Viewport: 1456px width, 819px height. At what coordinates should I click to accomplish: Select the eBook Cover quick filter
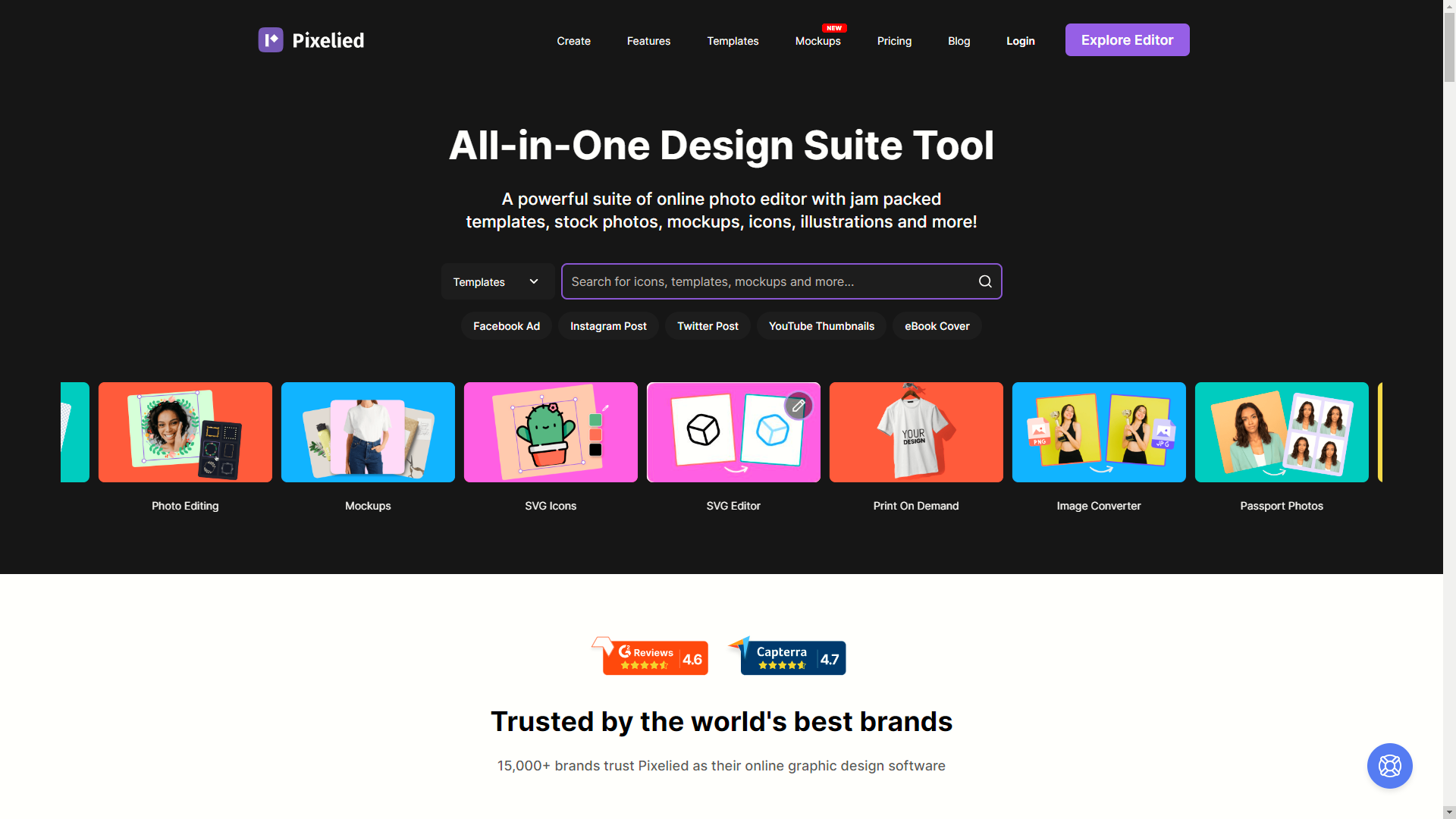[x=936, y=326]
